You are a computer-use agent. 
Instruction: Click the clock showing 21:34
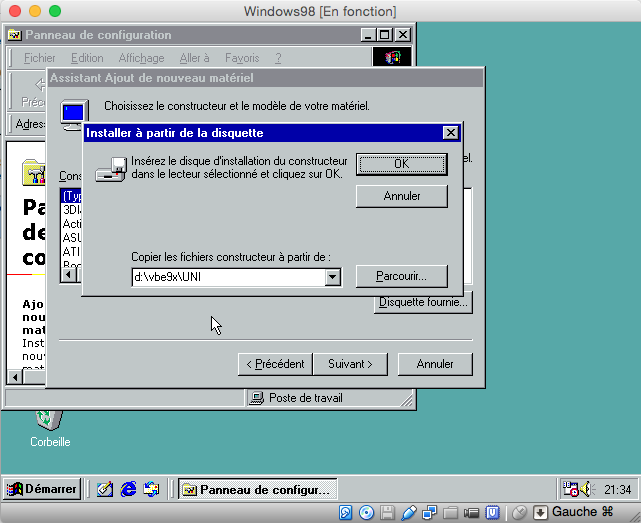[x=618, y=489]
